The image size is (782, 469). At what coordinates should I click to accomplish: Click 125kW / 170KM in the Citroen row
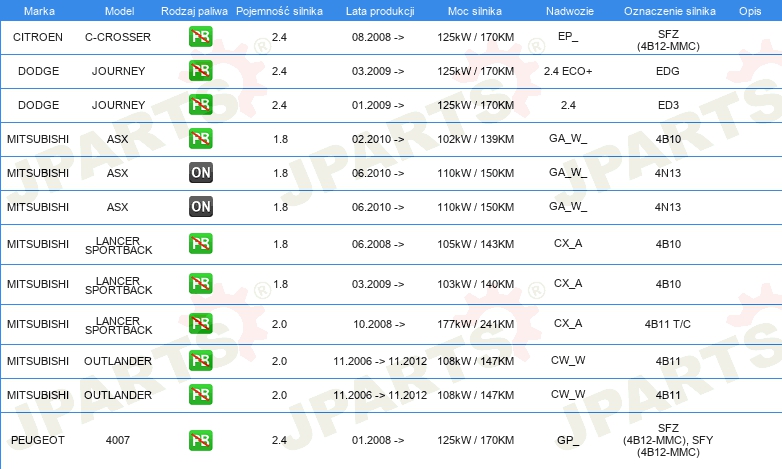click(476, 37)
